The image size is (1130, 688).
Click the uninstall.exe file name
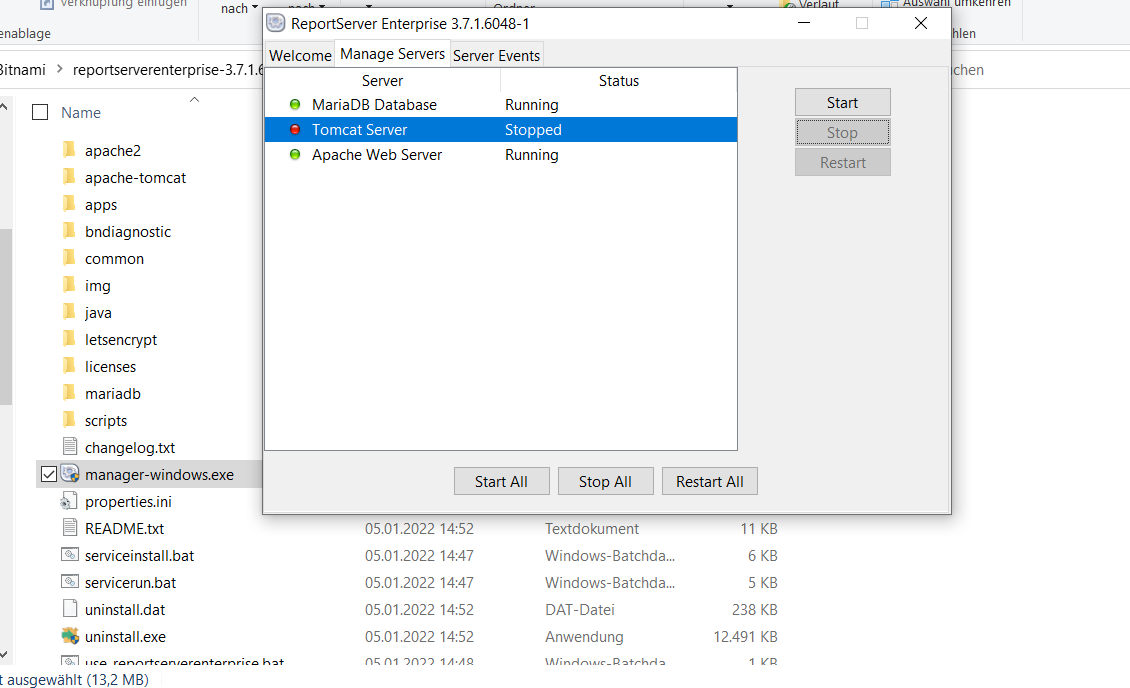click(x=125, y=636)
